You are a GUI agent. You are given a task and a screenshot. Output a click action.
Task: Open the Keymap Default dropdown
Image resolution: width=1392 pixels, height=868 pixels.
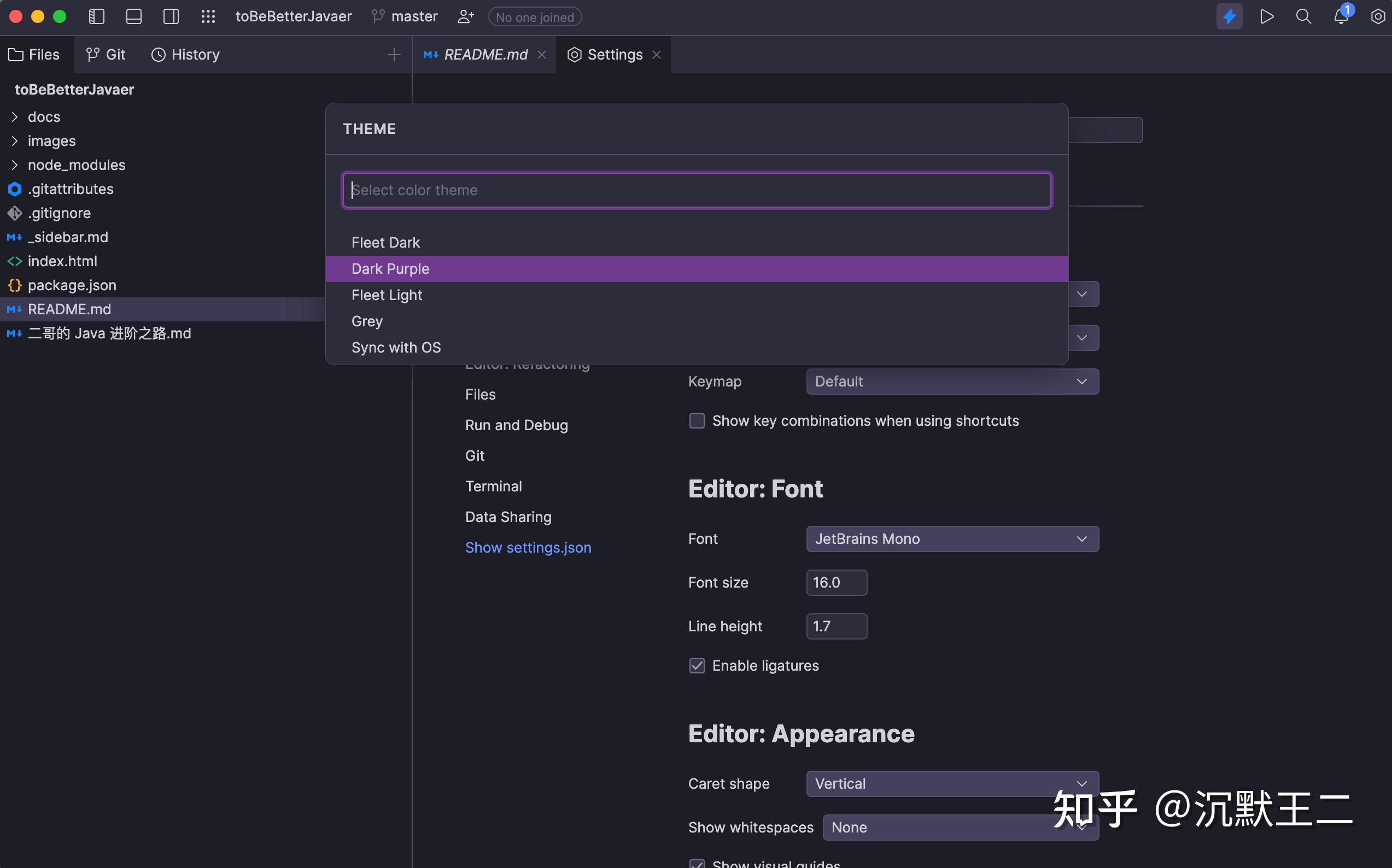pyautogui.click(x=952, y=382)
